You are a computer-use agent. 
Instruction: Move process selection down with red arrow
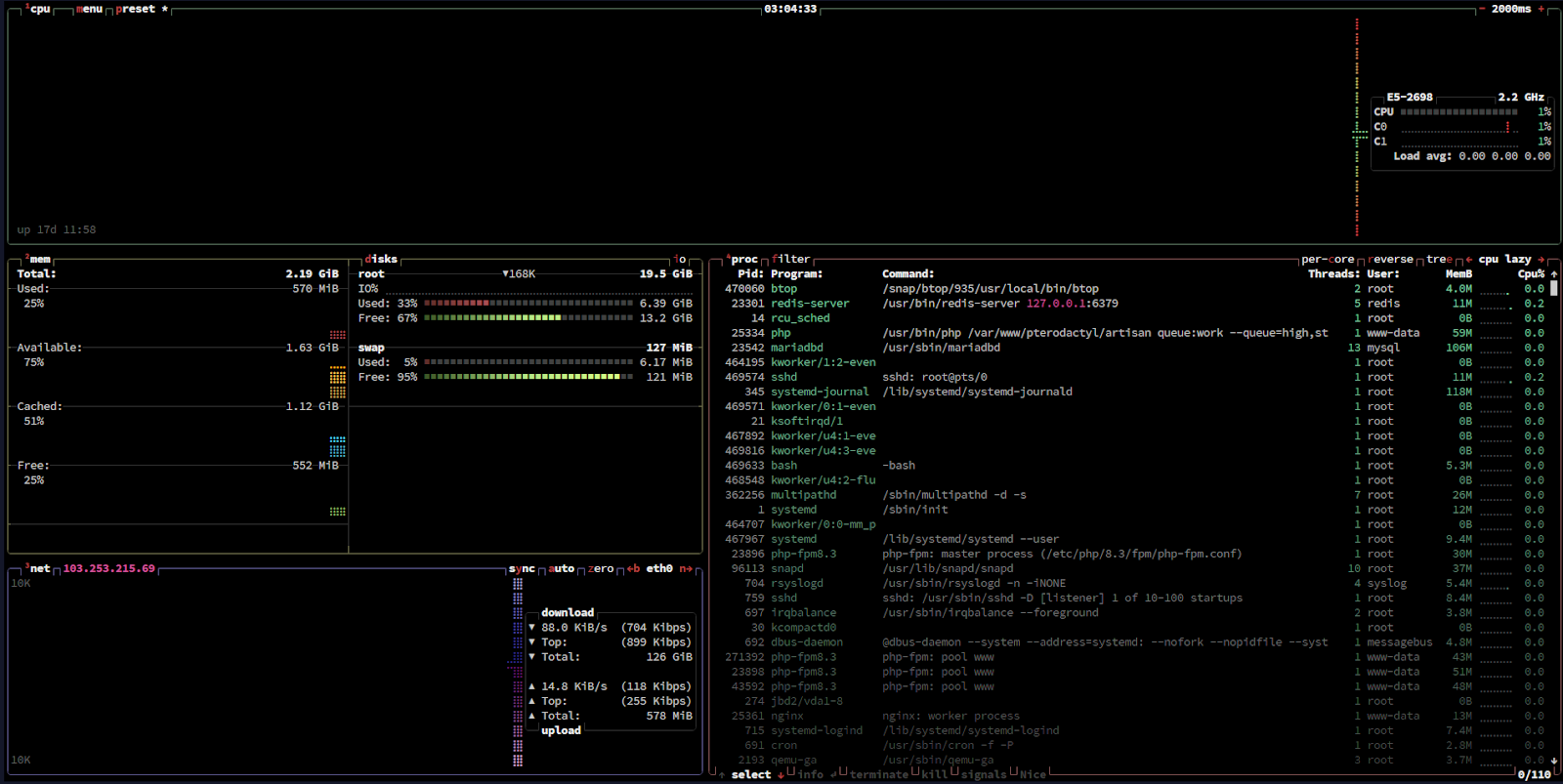[x=781, y=775]
